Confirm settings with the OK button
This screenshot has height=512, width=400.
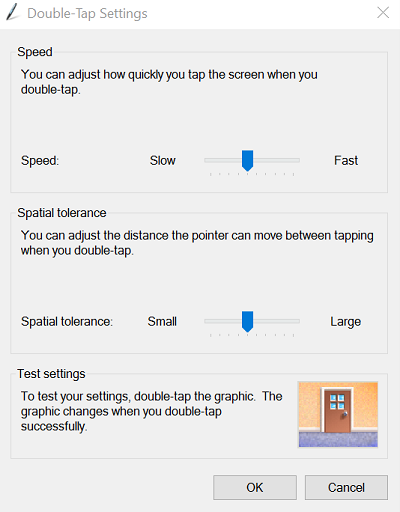coord(255,487)
